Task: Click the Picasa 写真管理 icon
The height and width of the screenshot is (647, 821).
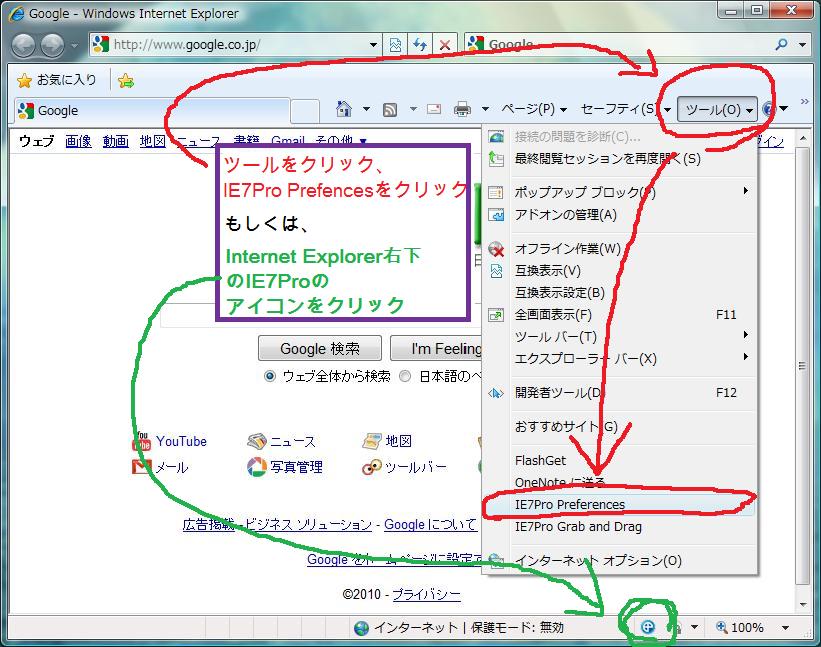Action: tap(257, 466)
